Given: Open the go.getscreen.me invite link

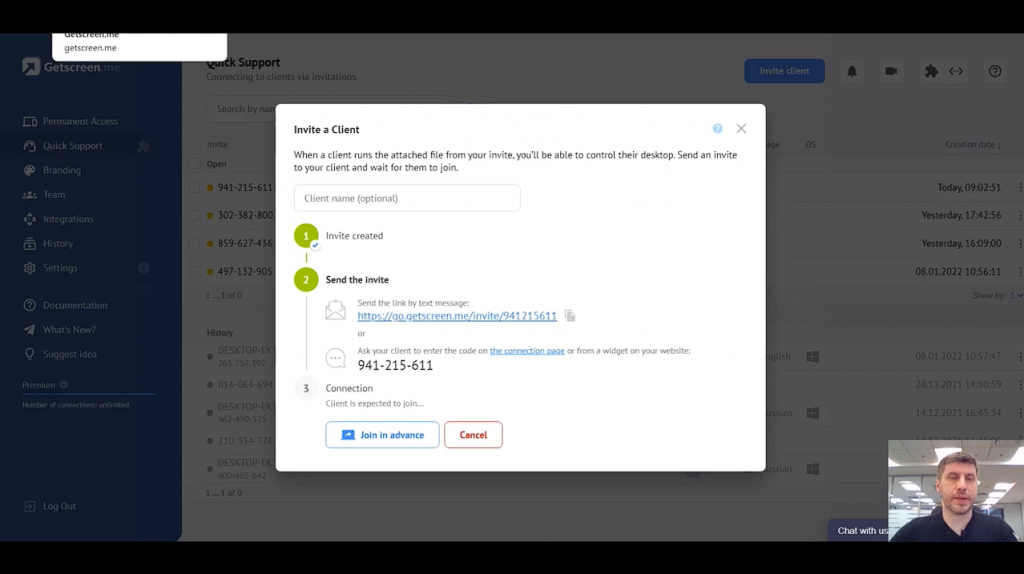Looking at the screenshot, I should [x=457, y=315].
